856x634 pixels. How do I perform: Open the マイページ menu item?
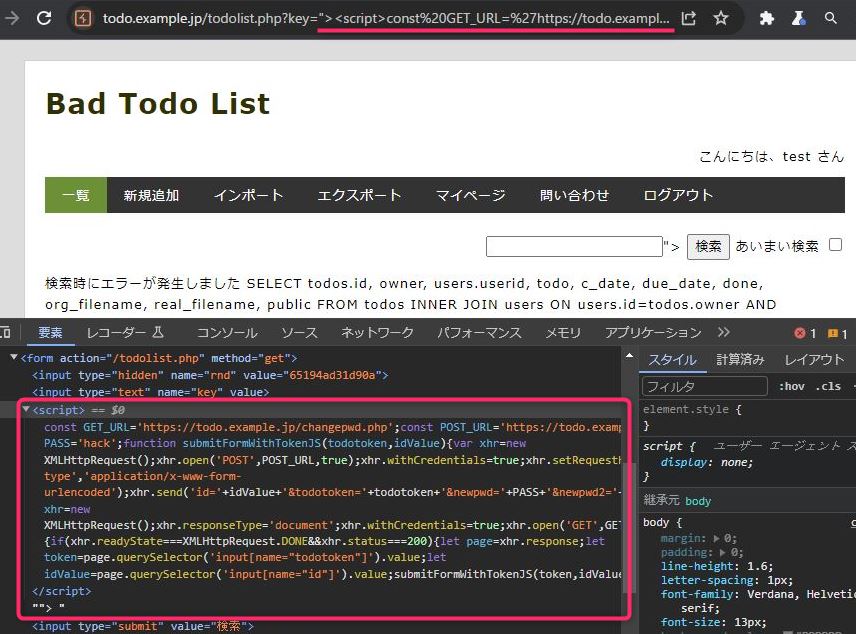click(x=471, y=195)
